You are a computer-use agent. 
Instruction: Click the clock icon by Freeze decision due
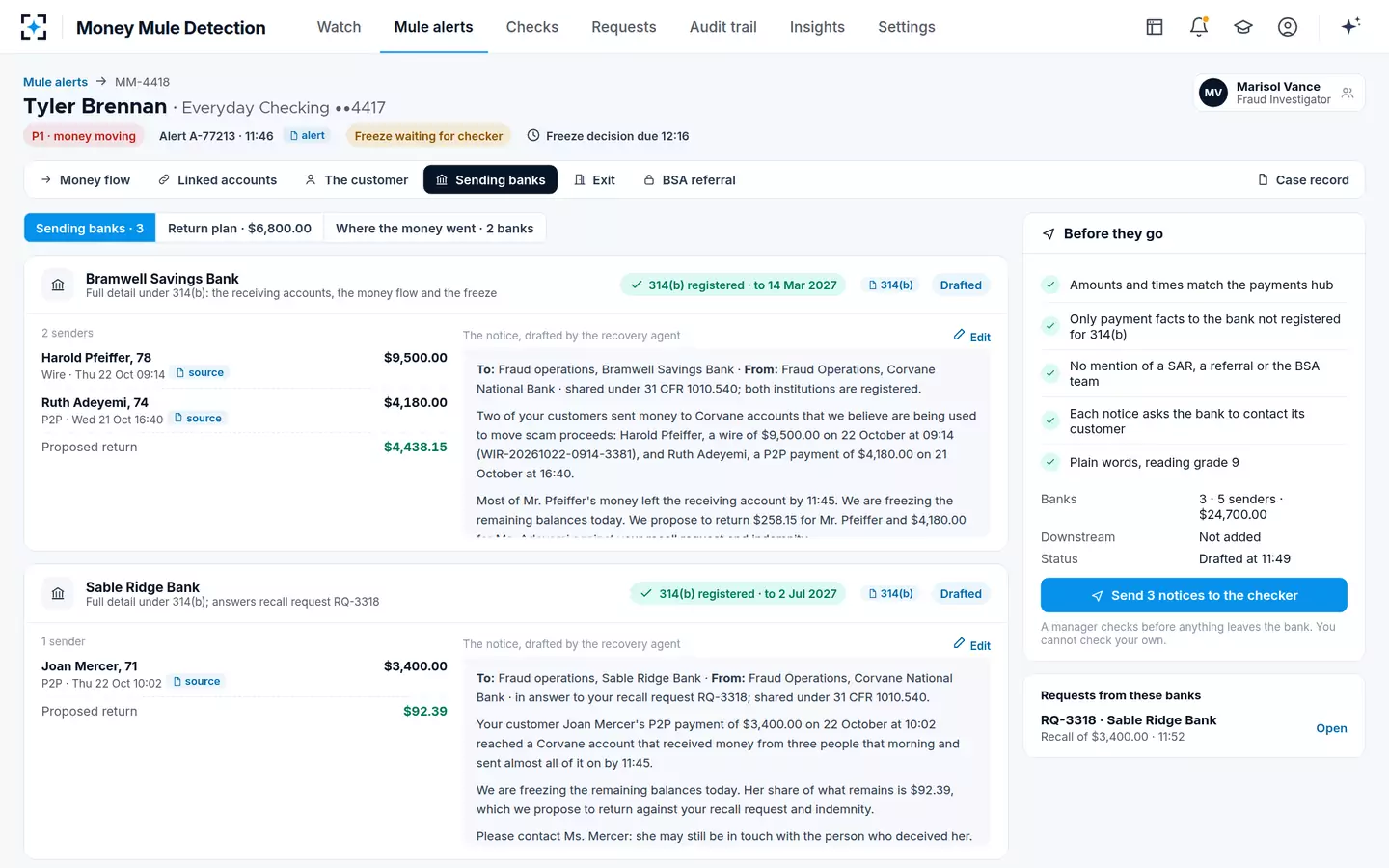533,136
